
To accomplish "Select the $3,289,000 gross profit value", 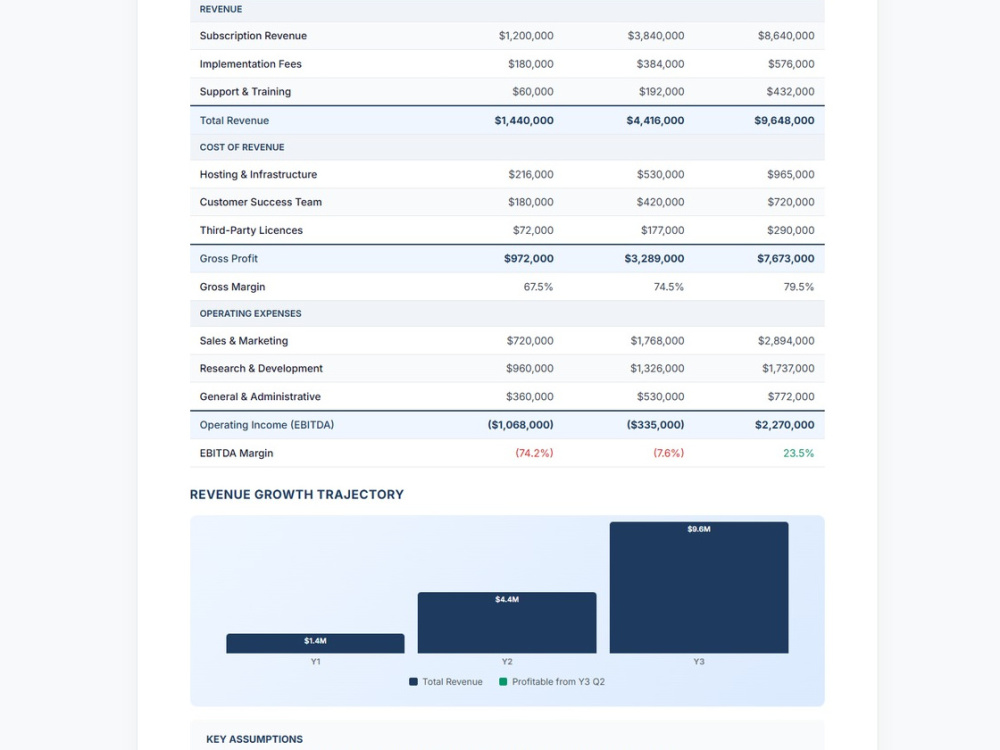I will click(x=654, y=258).
